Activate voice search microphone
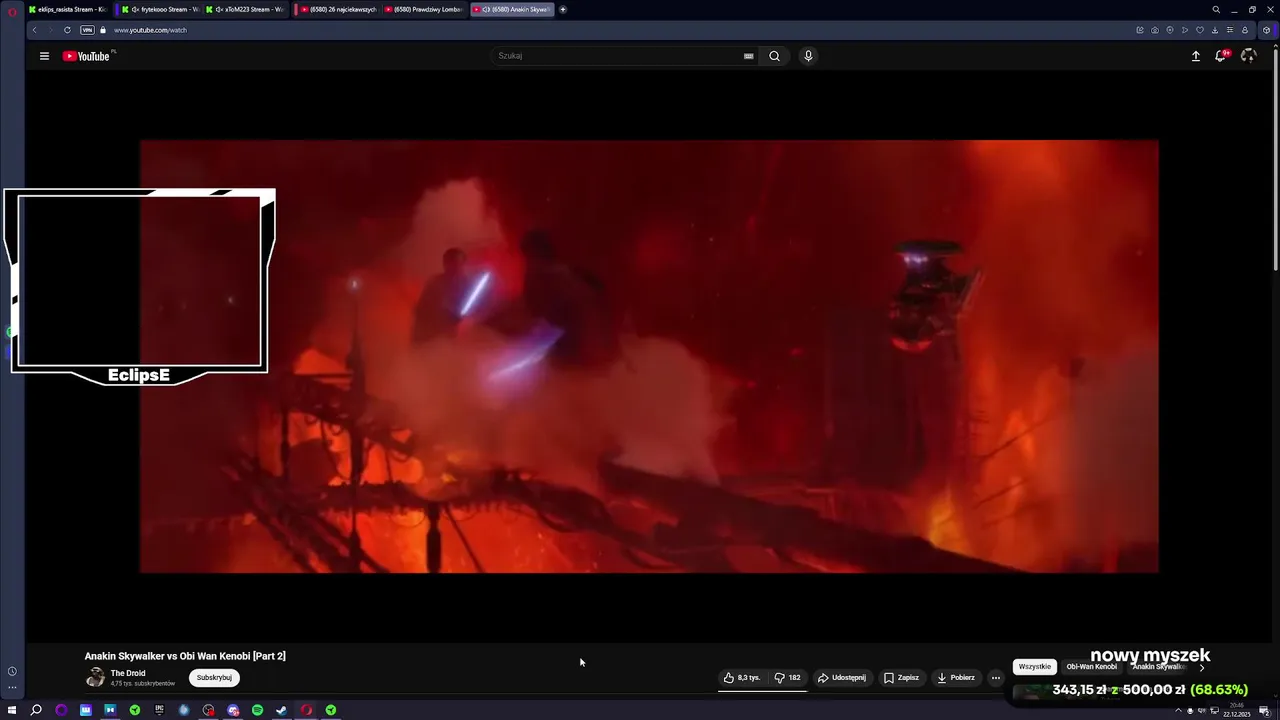Image resolution: width=1280 pixels, height=720 pixels. point(808,56)
